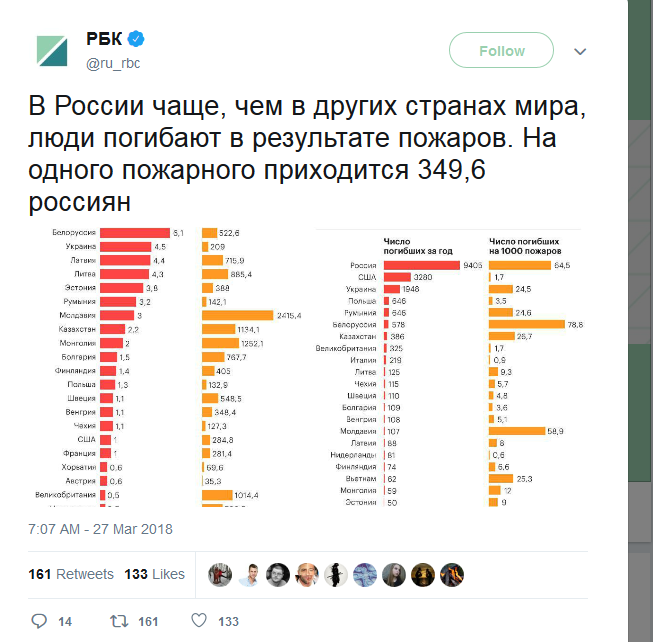Open the left chart image with Белоруссия bars
653x642 pixels.
coord(168,367)
